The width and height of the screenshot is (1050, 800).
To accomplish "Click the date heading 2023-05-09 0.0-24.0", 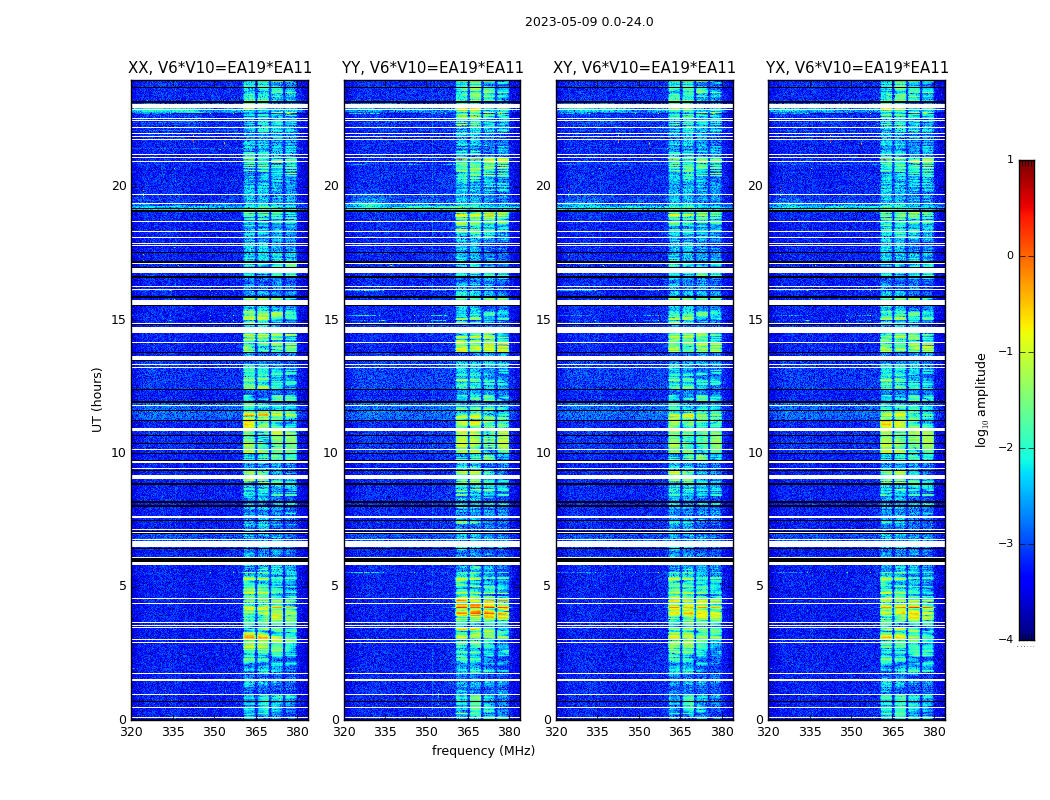I will [589, 22].
